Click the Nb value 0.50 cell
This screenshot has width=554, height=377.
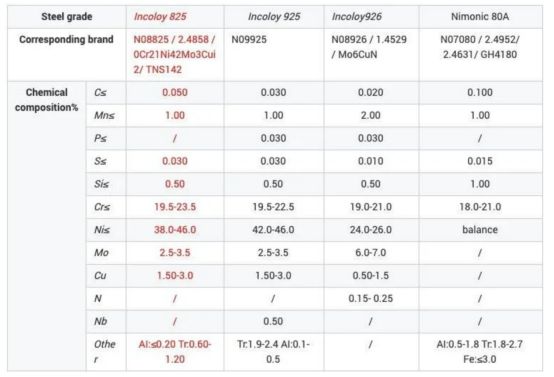(x=274, y=322)
